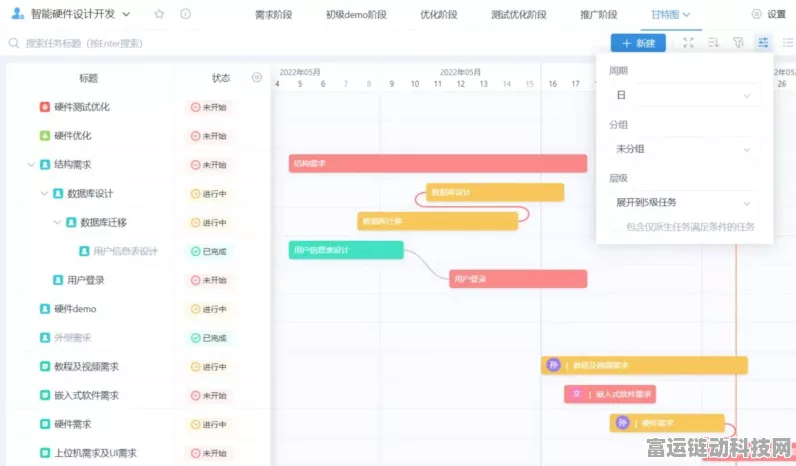Change status 未开始 of 嵌入式软件需求
This screenshot has height=466, width=796.
coord(209,395)
